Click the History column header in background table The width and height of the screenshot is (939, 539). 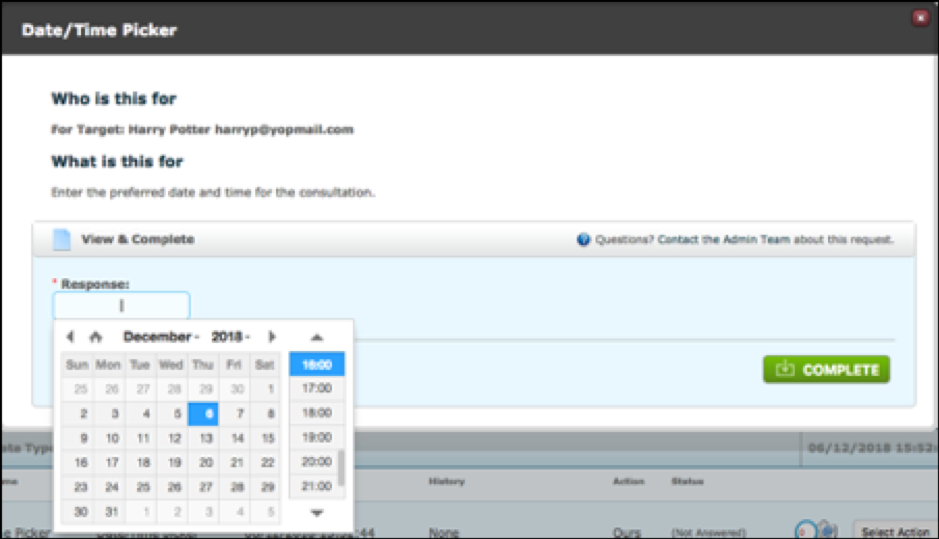point(446,482)
